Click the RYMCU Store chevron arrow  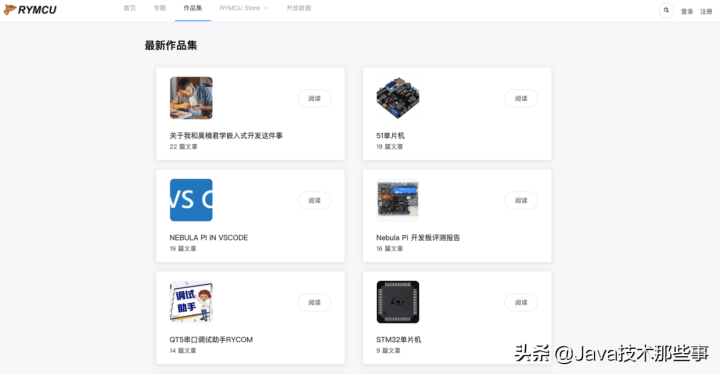[266, 8]
